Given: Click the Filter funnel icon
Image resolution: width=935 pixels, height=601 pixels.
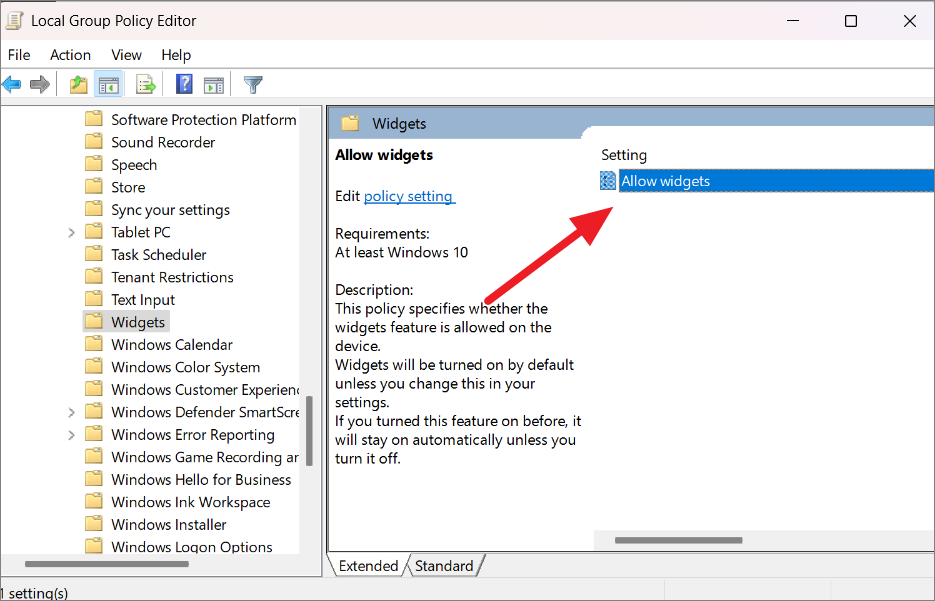Looking at the screenshot, I should [x=253, y=85].
